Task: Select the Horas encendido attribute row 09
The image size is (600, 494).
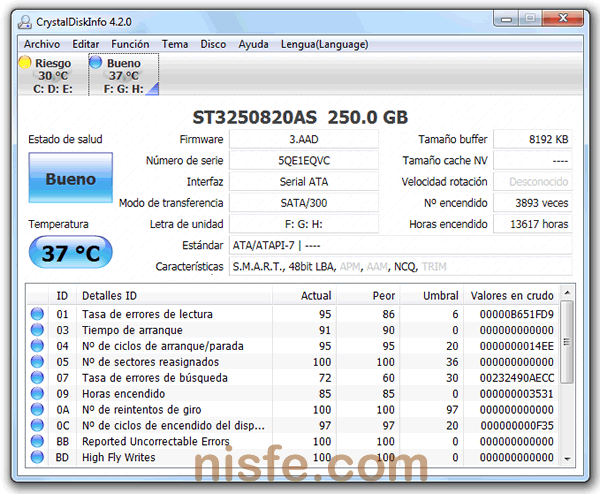Action: click(x=293, y=393)
